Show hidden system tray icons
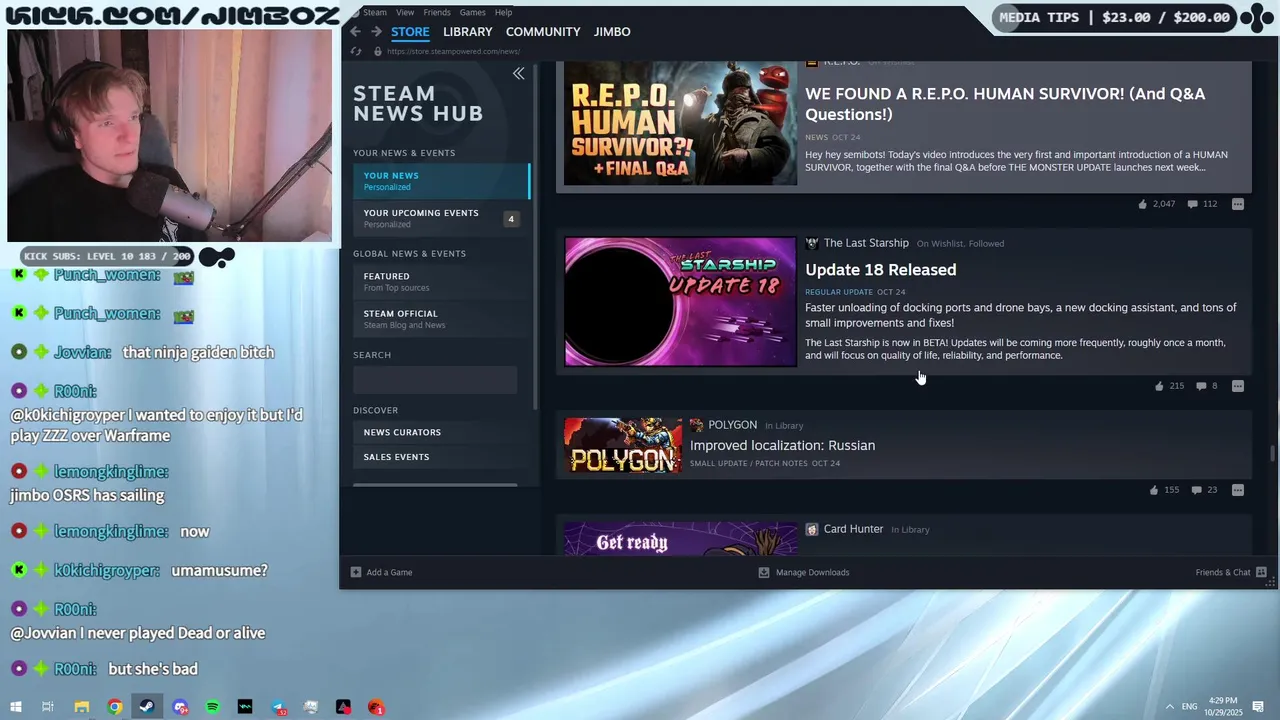 click(1170, 707)
